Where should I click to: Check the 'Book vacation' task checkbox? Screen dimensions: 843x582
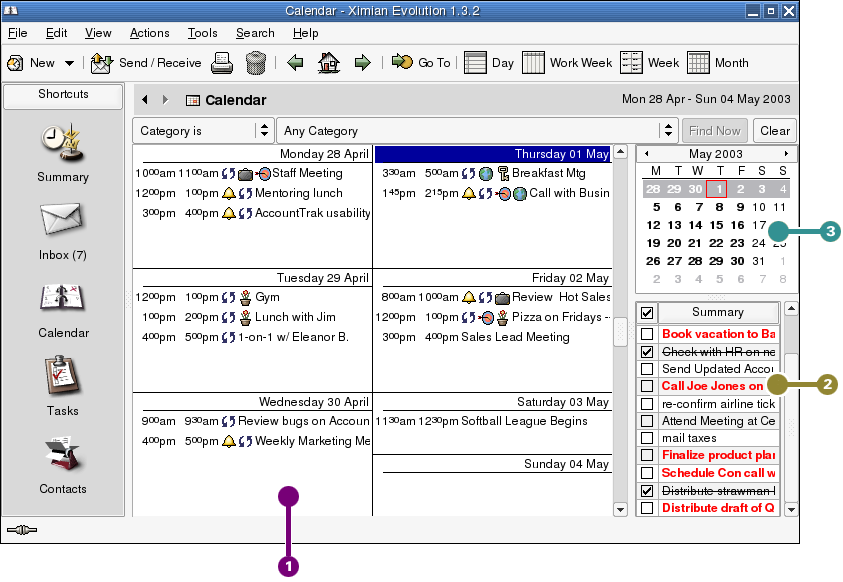647,334
